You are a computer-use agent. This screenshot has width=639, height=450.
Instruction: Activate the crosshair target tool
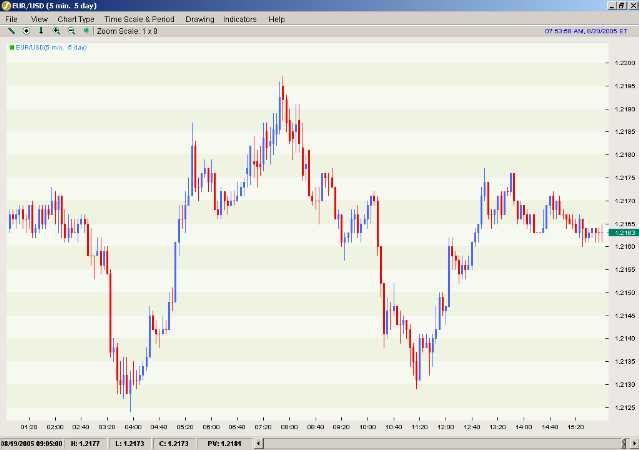tap(25, 31)
